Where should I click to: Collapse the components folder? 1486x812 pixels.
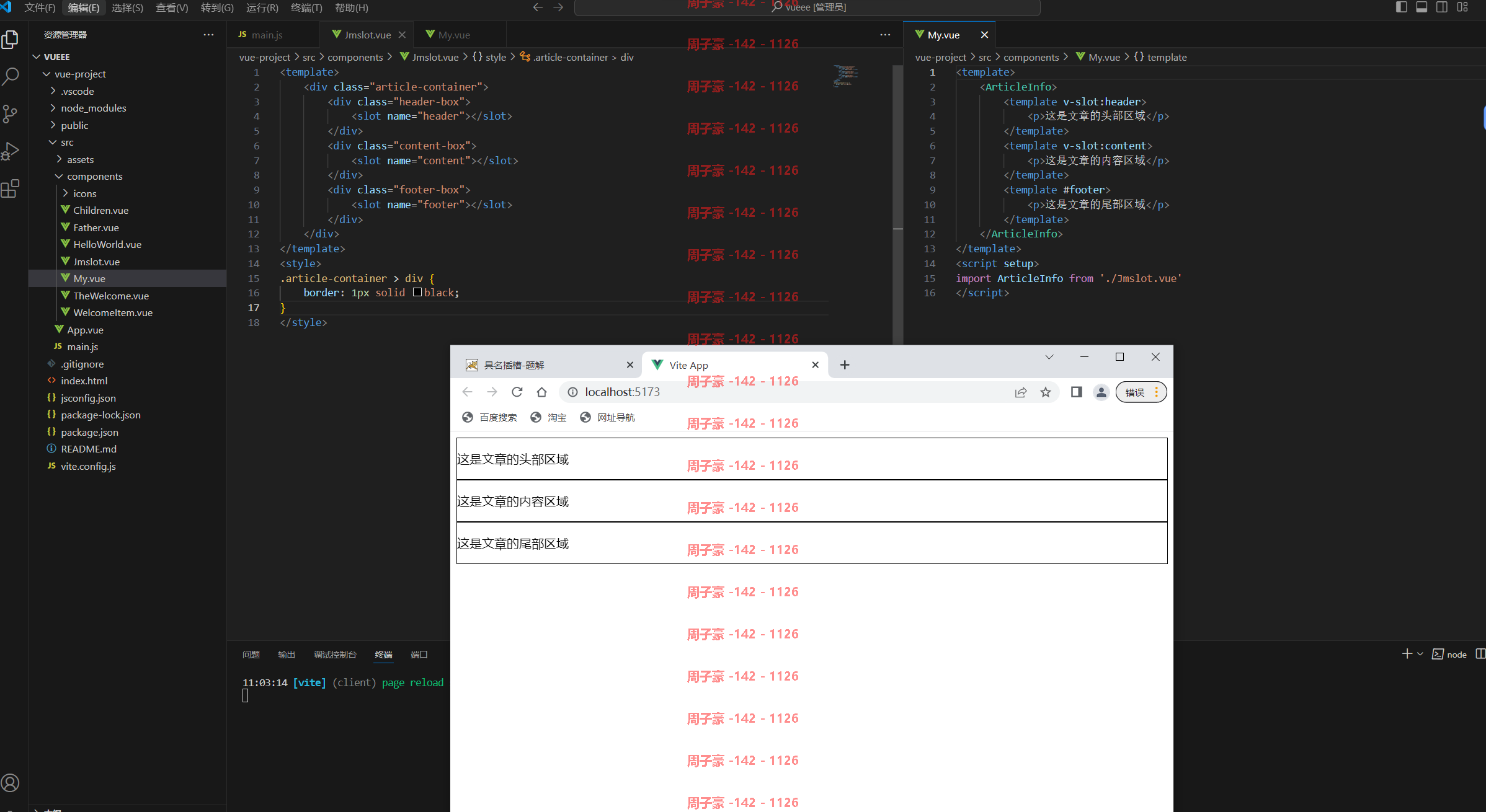59,176
